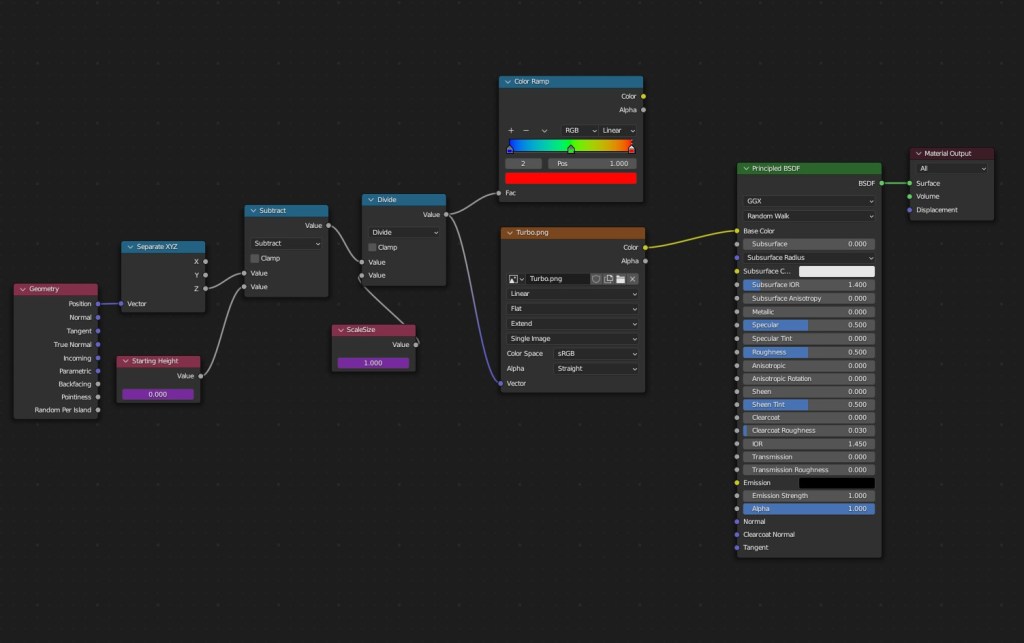The width and height of the screenshot is (1024, 643).
Task: Open Color Space sRGB dropdown
Action: (595, 353)
